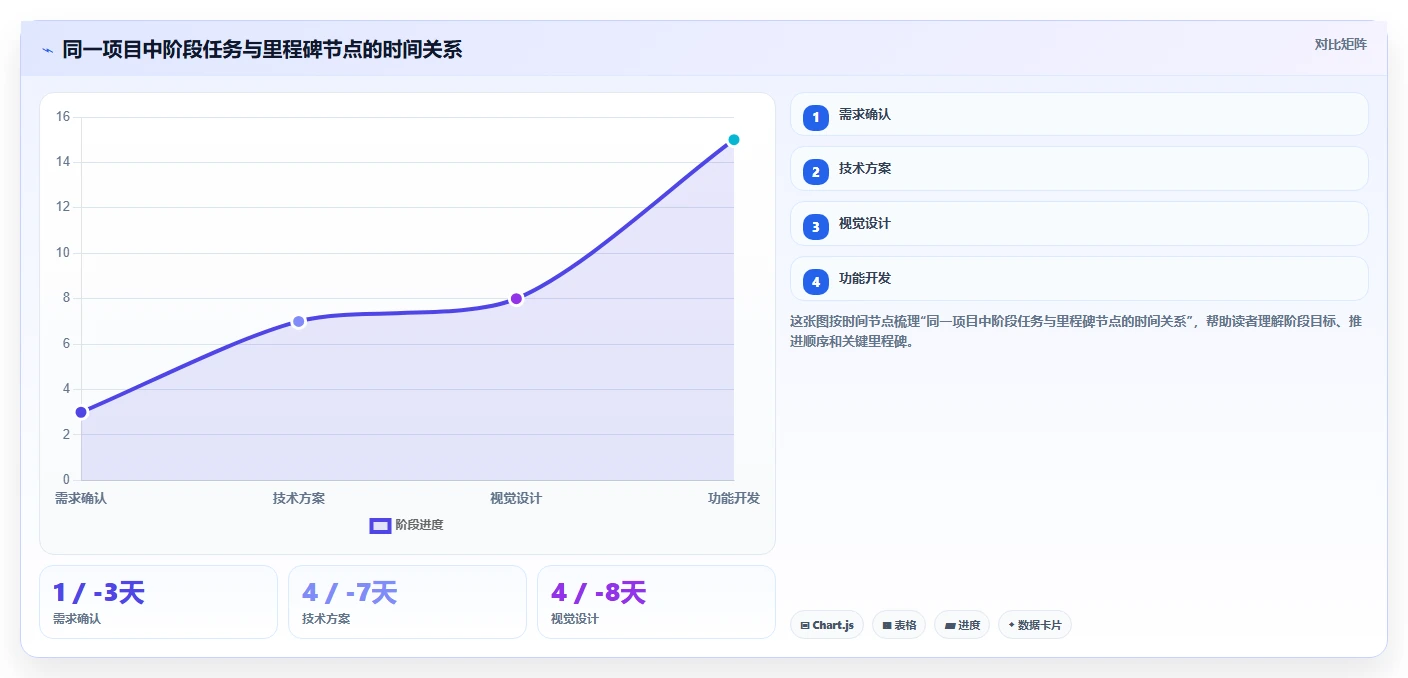Toggle the 阶段进度 legend entry
The image size is (1408, 678).
click(406, 525)
